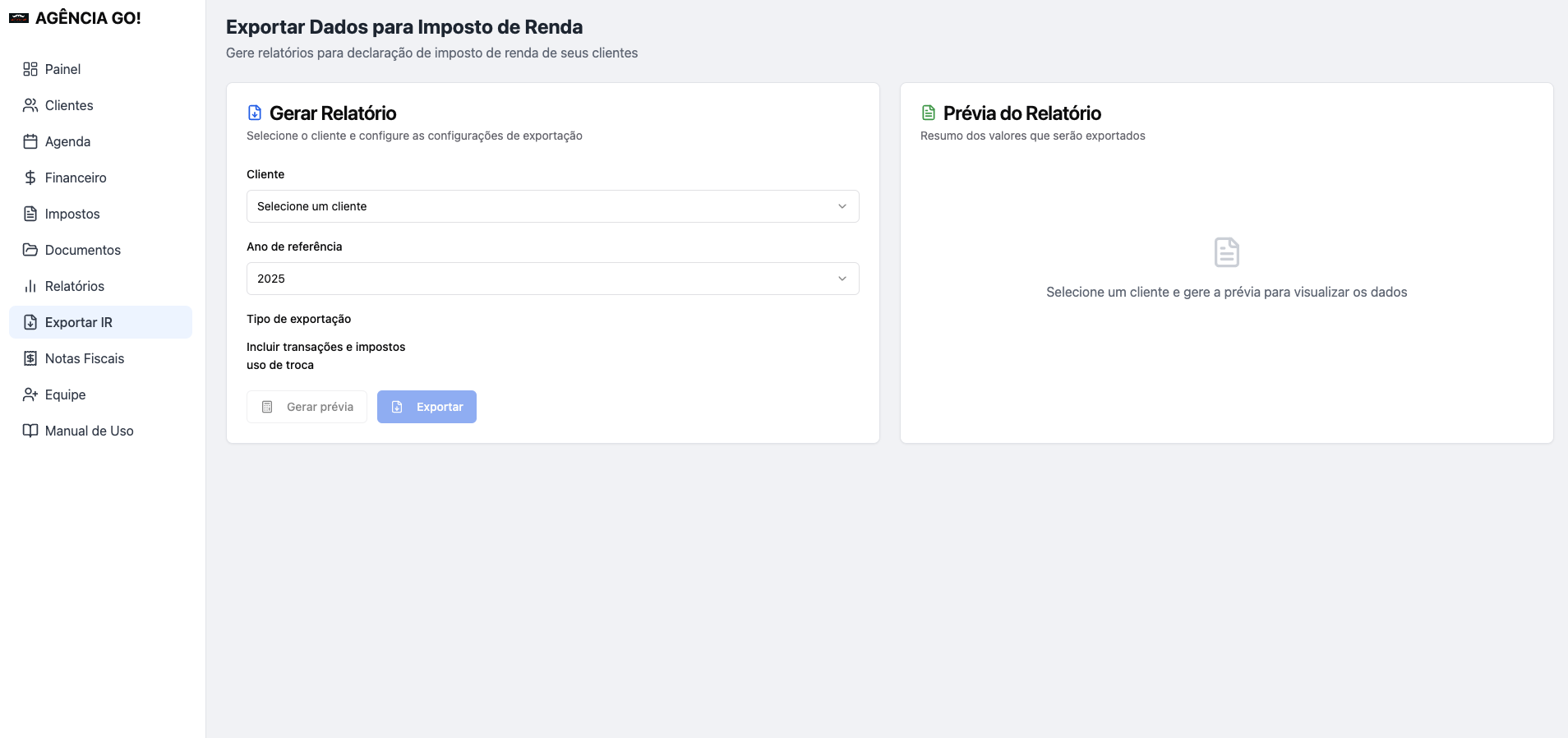Click the Selecione um cliente e gere a prévia message
This screenshot has height=738, width=1568.
(1227, 292)
